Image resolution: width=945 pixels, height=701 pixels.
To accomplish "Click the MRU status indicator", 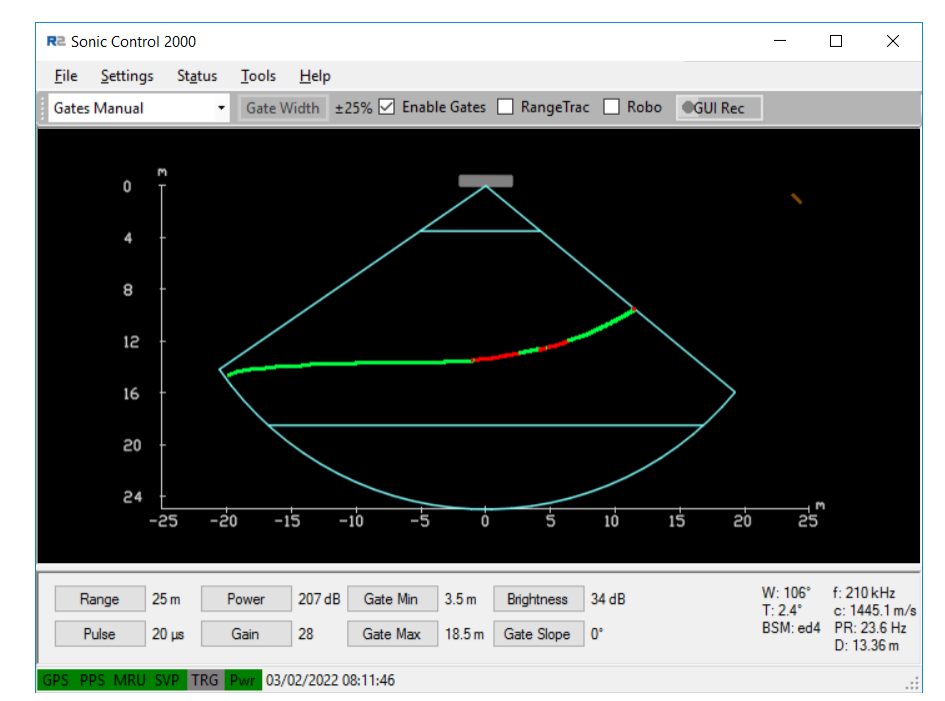I will (x=130, y=681).
